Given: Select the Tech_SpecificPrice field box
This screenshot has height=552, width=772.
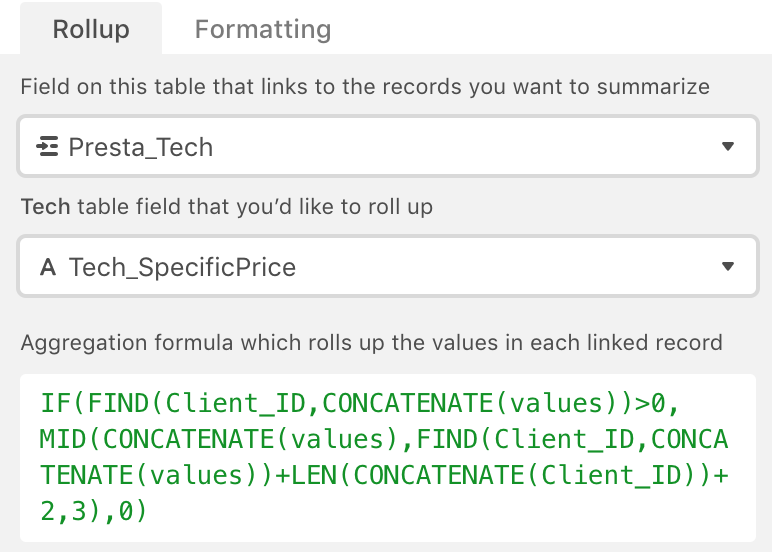Looking at the screenshot, I should pos(387,266).
